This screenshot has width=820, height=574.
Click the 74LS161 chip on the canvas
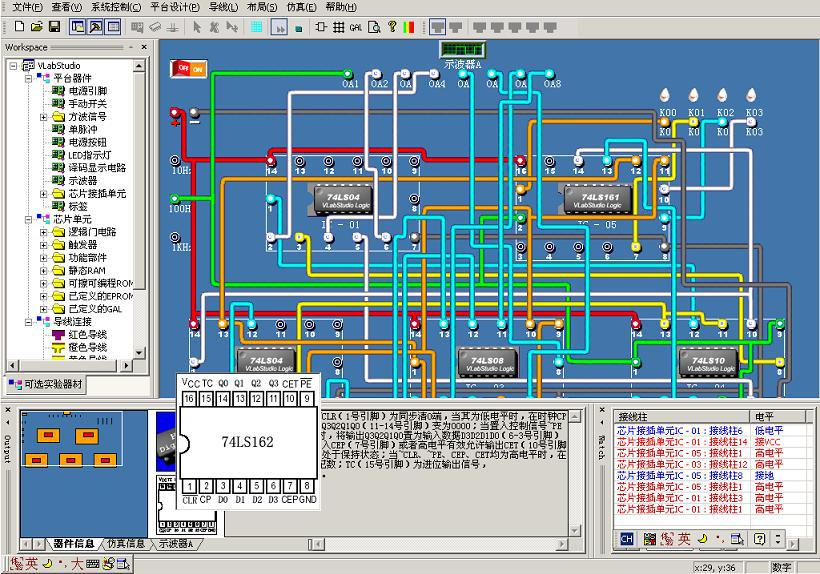598,200
